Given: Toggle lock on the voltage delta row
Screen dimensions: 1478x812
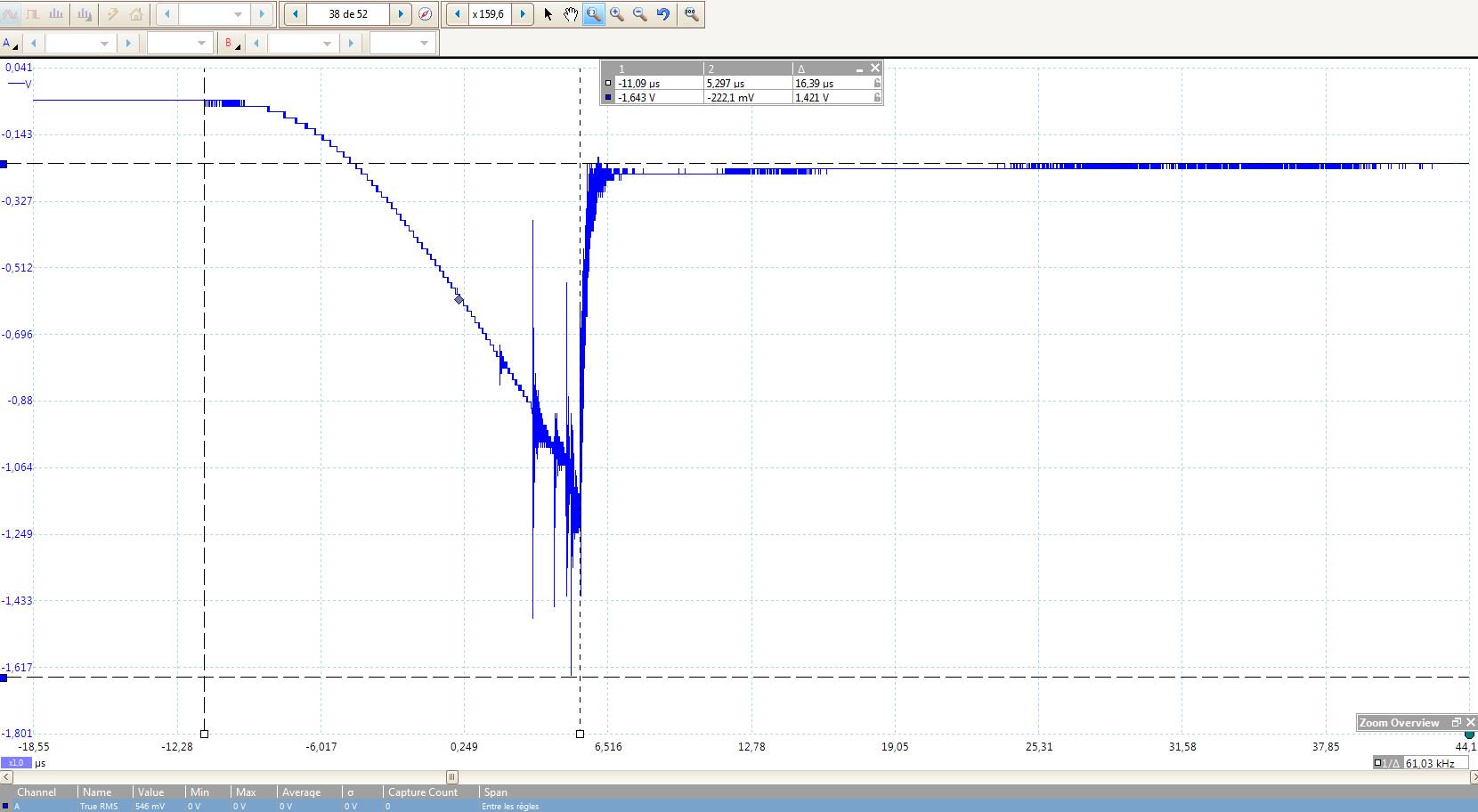Looking at the screenshot, I should click(877, 97).
